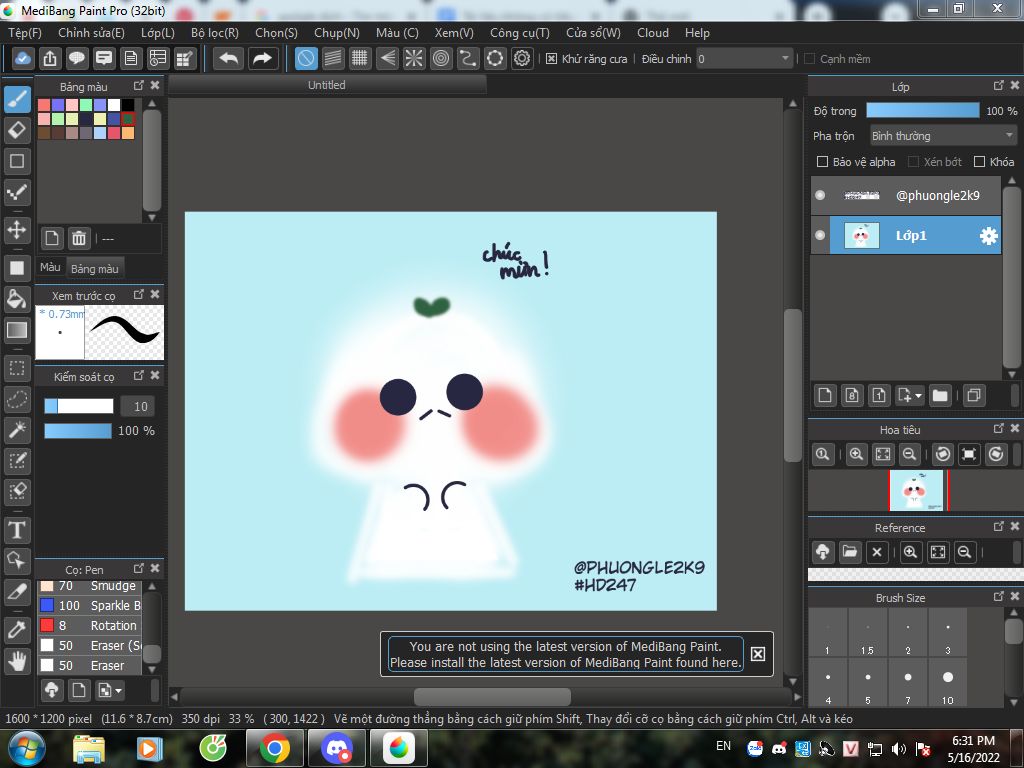Open the Lớp(L) menu

point(158,33)
